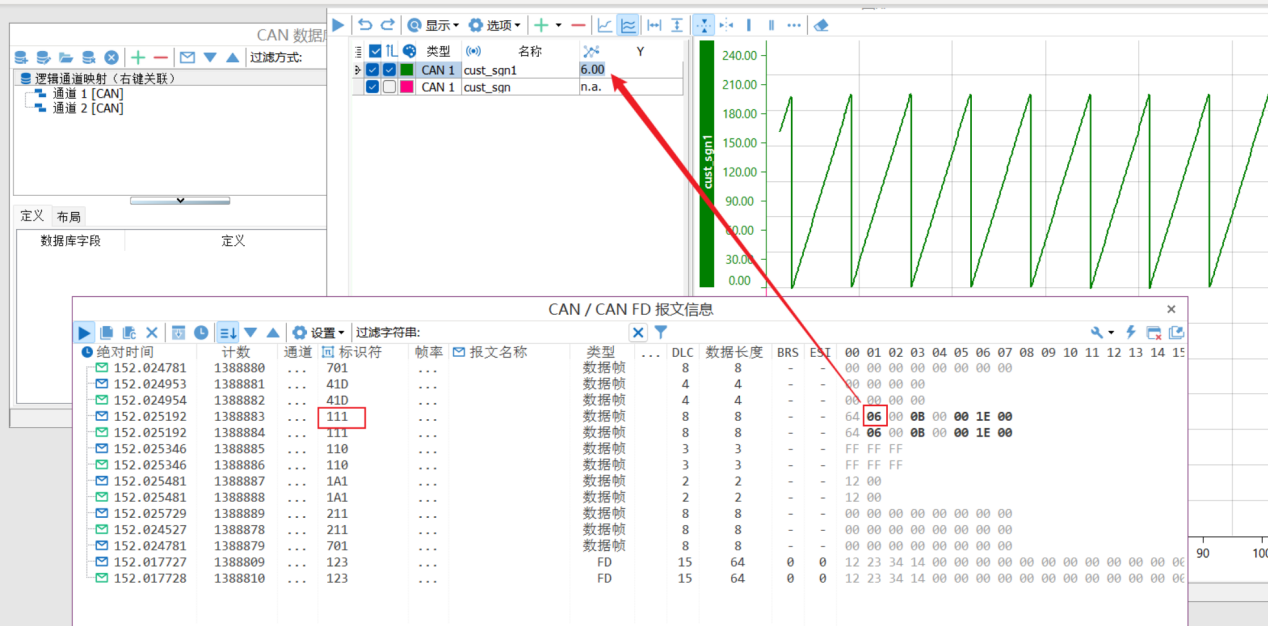Click the edit database icon in CAN database panel
1268x626 pixels.
click(43, 57)
